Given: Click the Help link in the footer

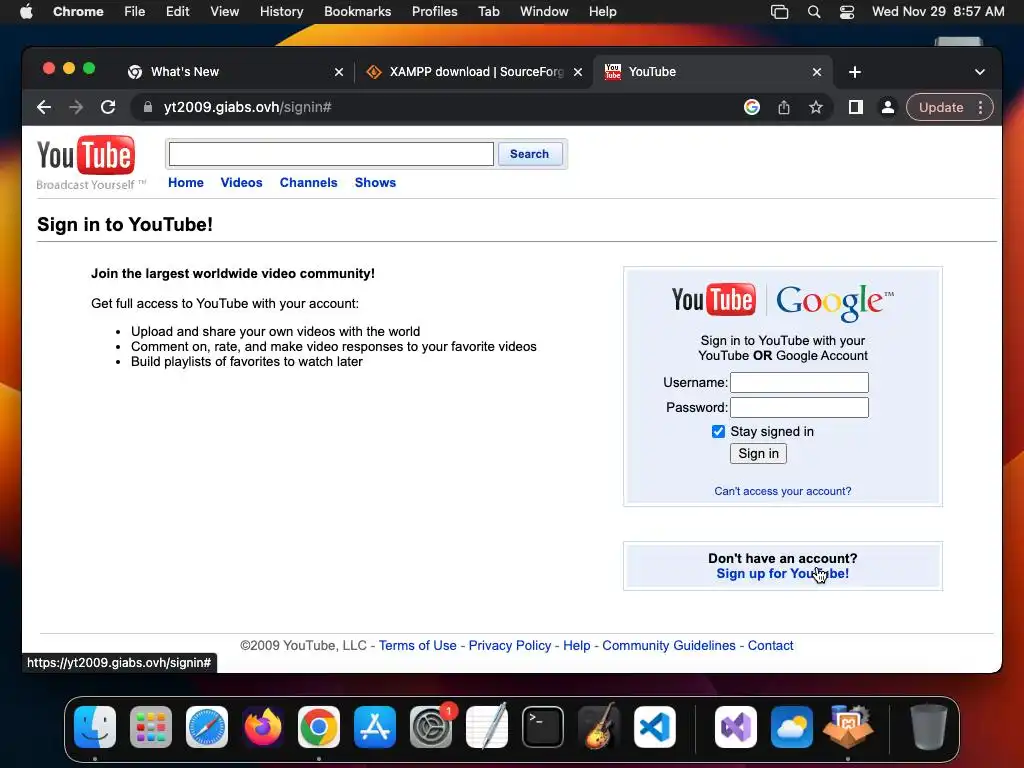Looking at the screenshot, I should 577,645.
